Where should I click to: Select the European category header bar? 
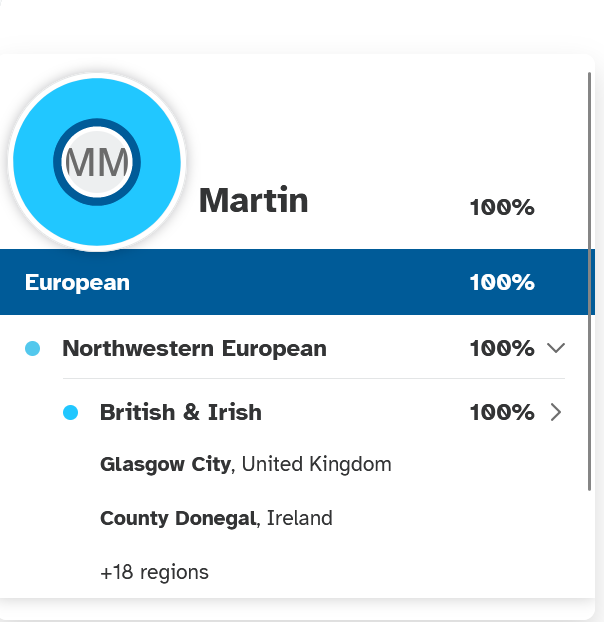click(x=297, y=282)
